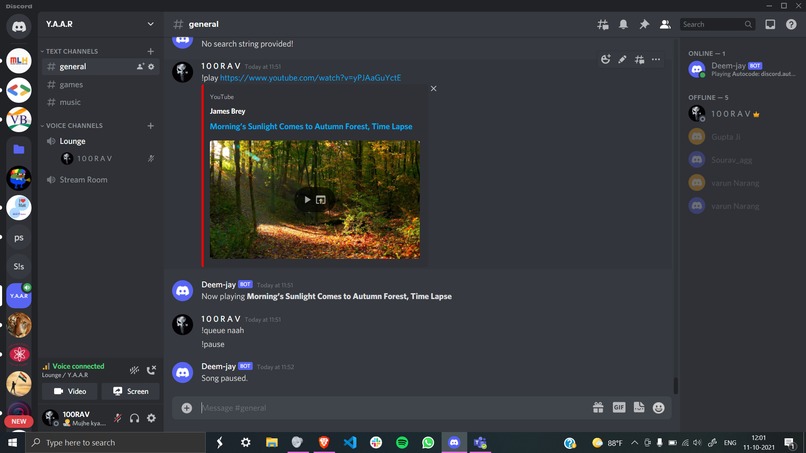806x453 pixels.
Task: Open the server folder icon
Action: pyautogui.click(x=19, y=149)
